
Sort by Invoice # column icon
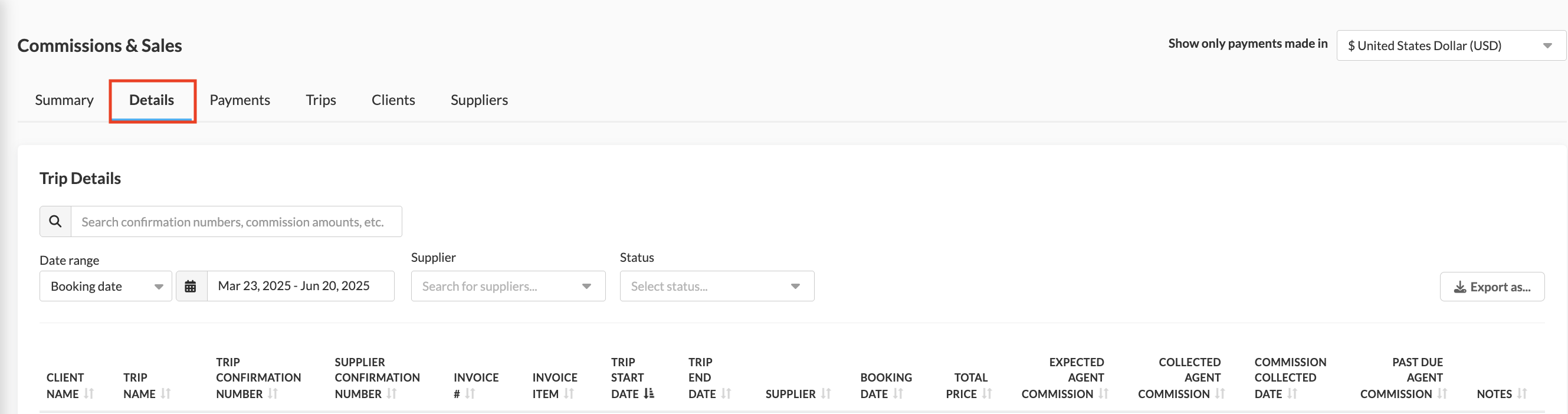[x=470, y=394]
